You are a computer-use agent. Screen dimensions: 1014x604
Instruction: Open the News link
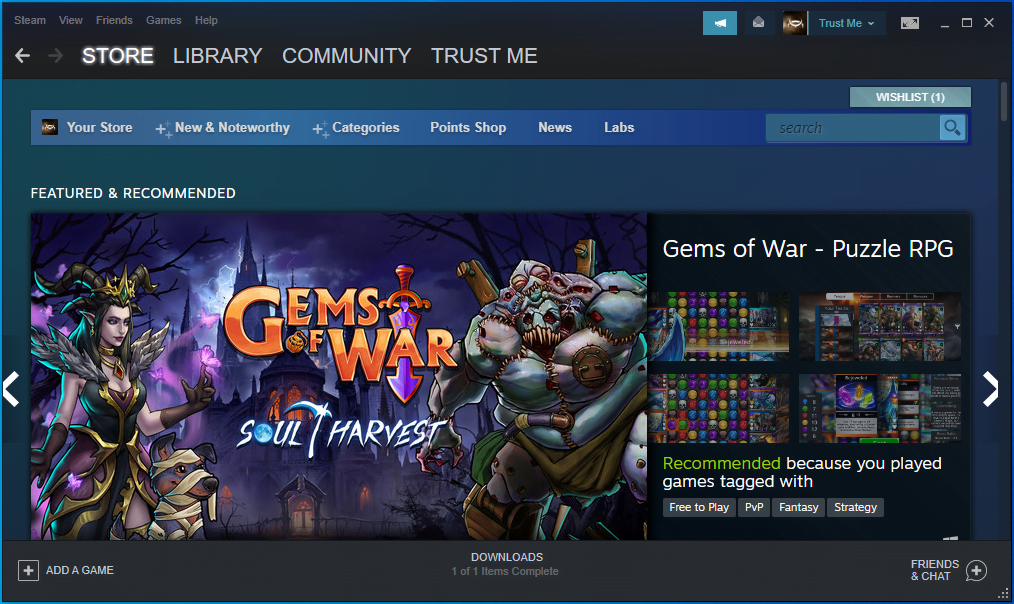[555, 127]
